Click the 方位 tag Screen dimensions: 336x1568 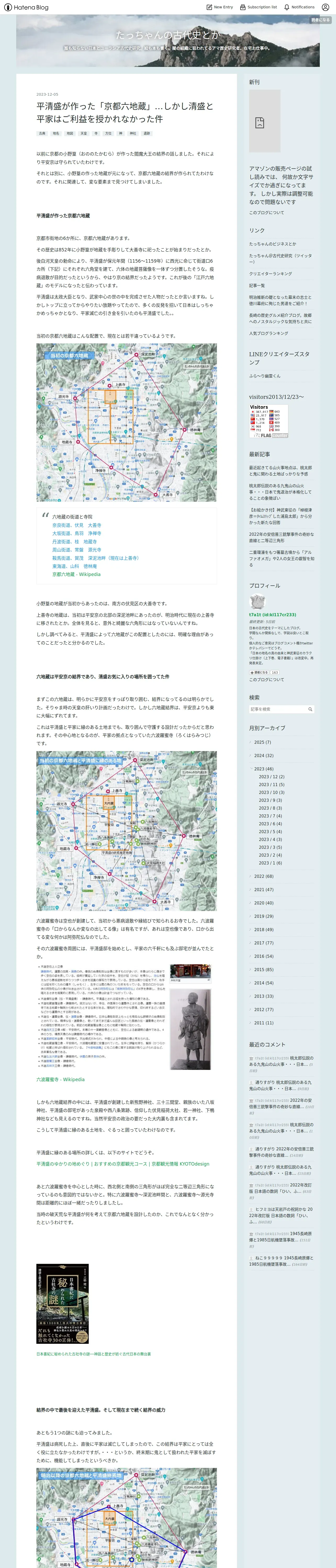(x=109, y=133)
